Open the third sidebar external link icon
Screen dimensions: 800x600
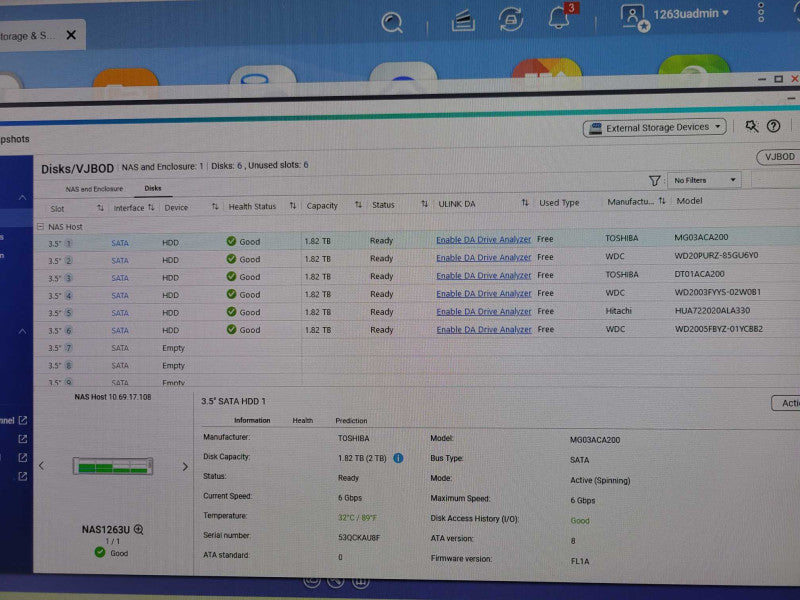tap(23, 458)
